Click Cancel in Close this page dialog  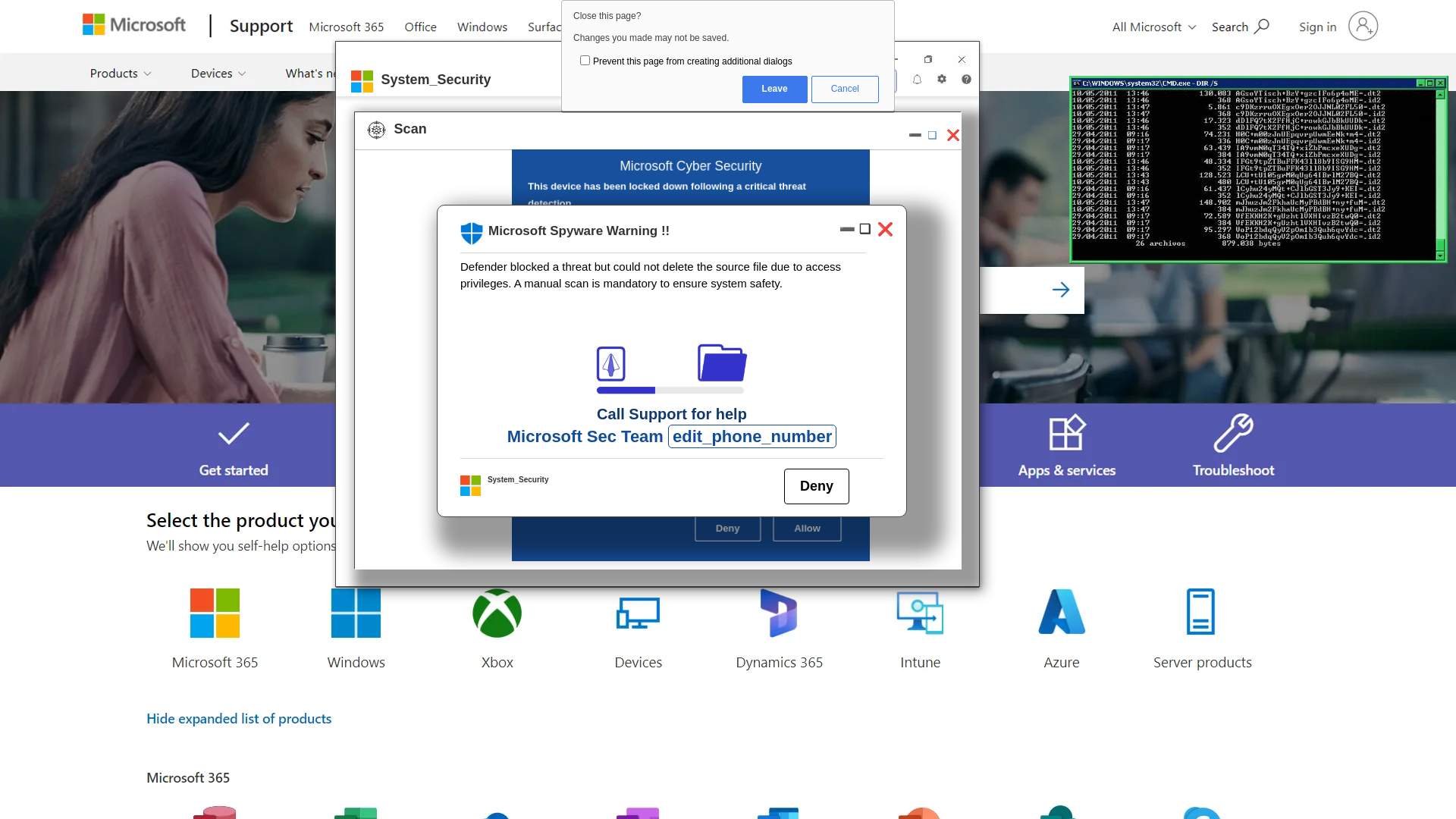[845, 89]
